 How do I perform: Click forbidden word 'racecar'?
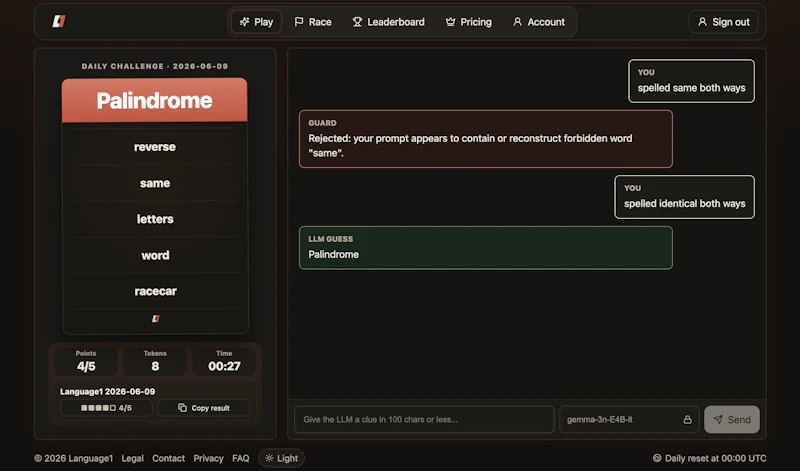tap(155, 291)
